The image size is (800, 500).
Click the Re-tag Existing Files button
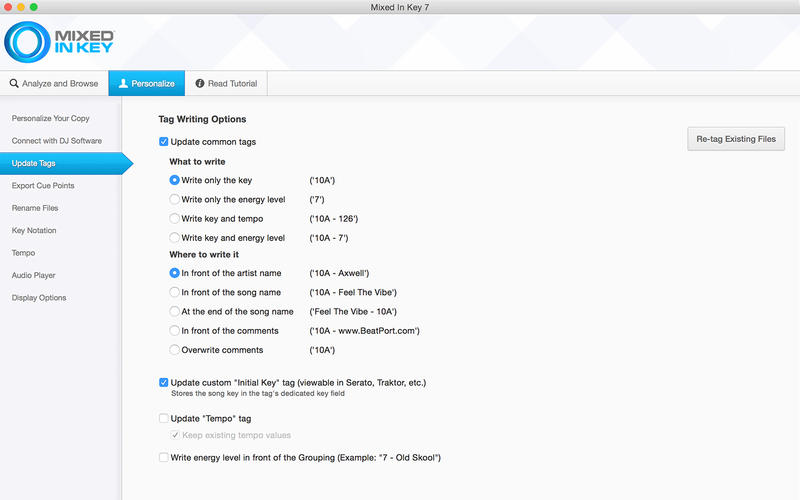(x=736, y=139)
